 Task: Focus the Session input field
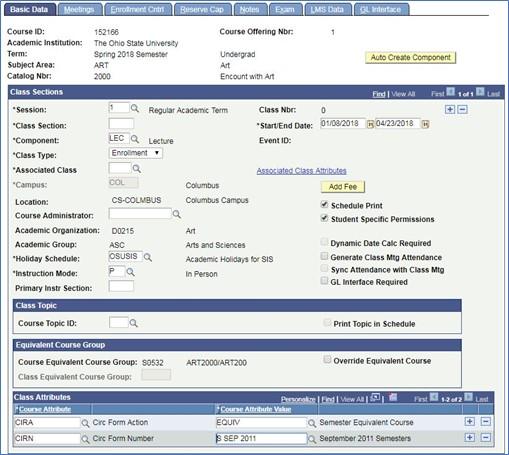119,108
